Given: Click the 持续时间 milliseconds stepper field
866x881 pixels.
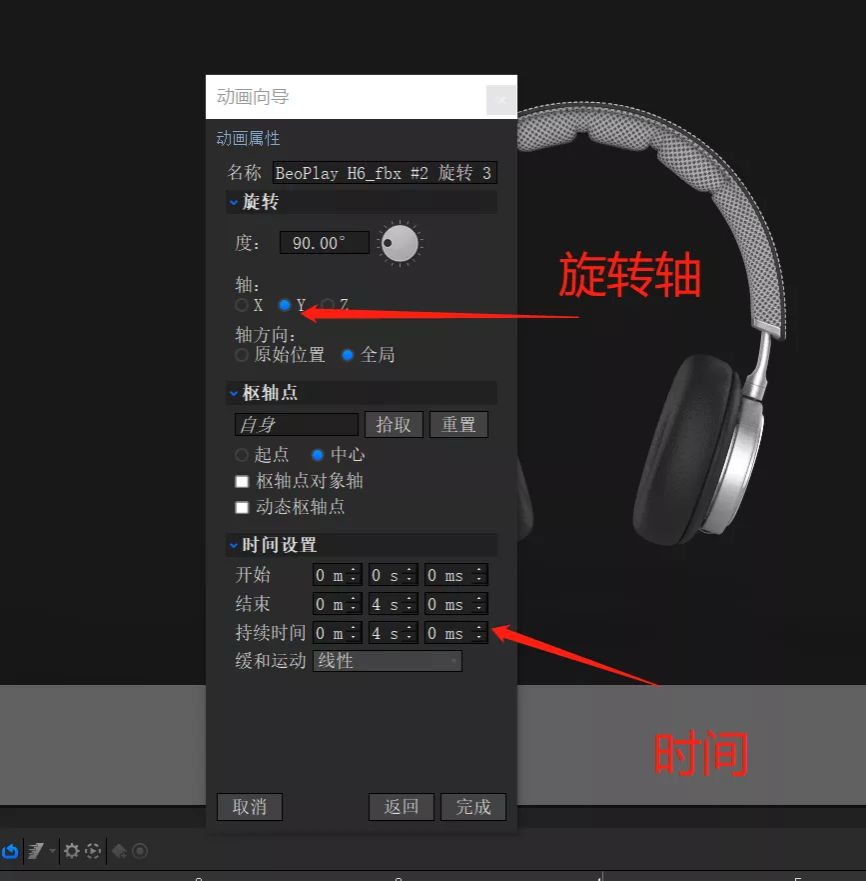Looking at the screenshot, I should [x=456, y=633].
